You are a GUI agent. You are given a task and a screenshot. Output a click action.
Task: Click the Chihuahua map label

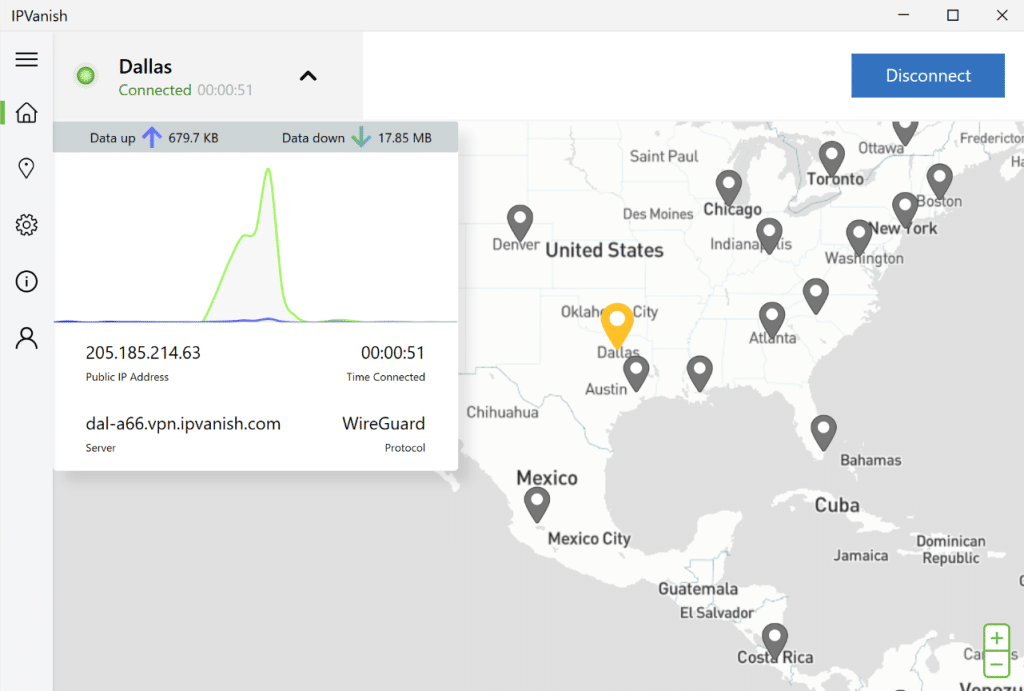(x=502, y=413)
